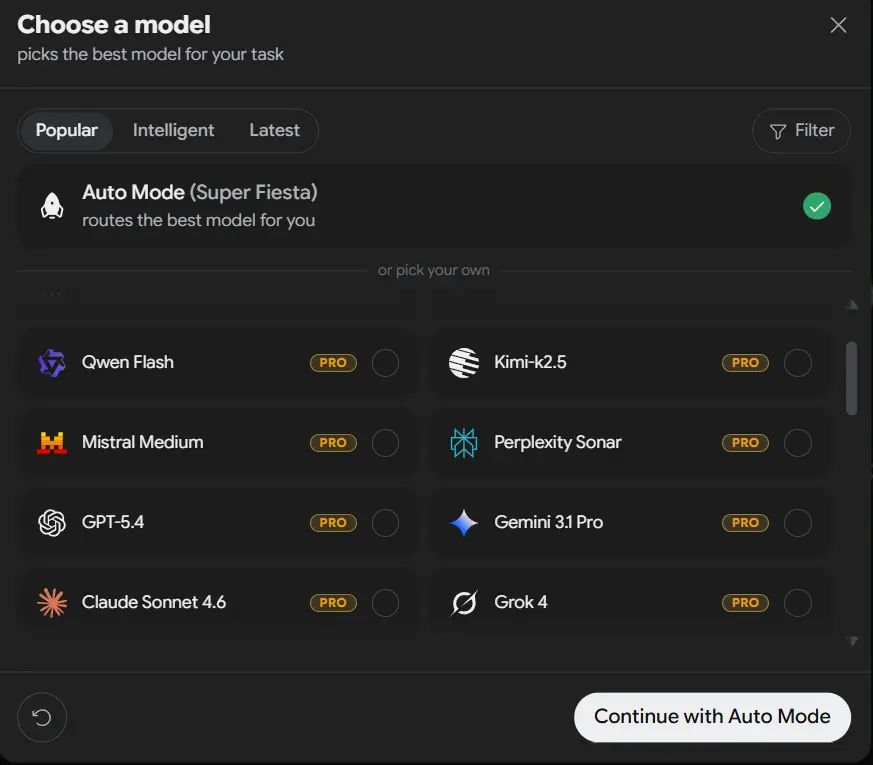
Task: Click the Auto Mode rocket icon
Action: pos(52,206)
